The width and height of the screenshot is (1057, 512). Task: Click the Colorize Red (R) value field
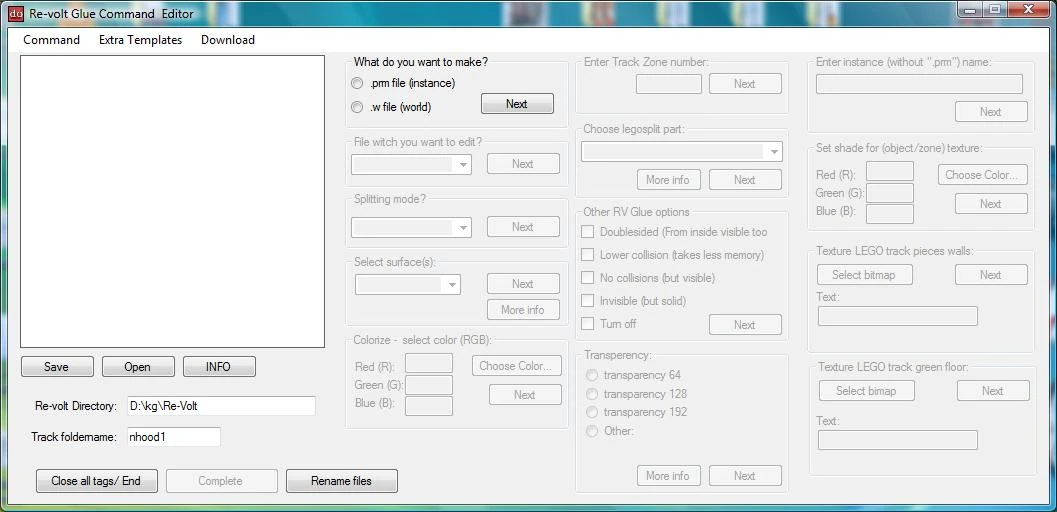[429, 364]
